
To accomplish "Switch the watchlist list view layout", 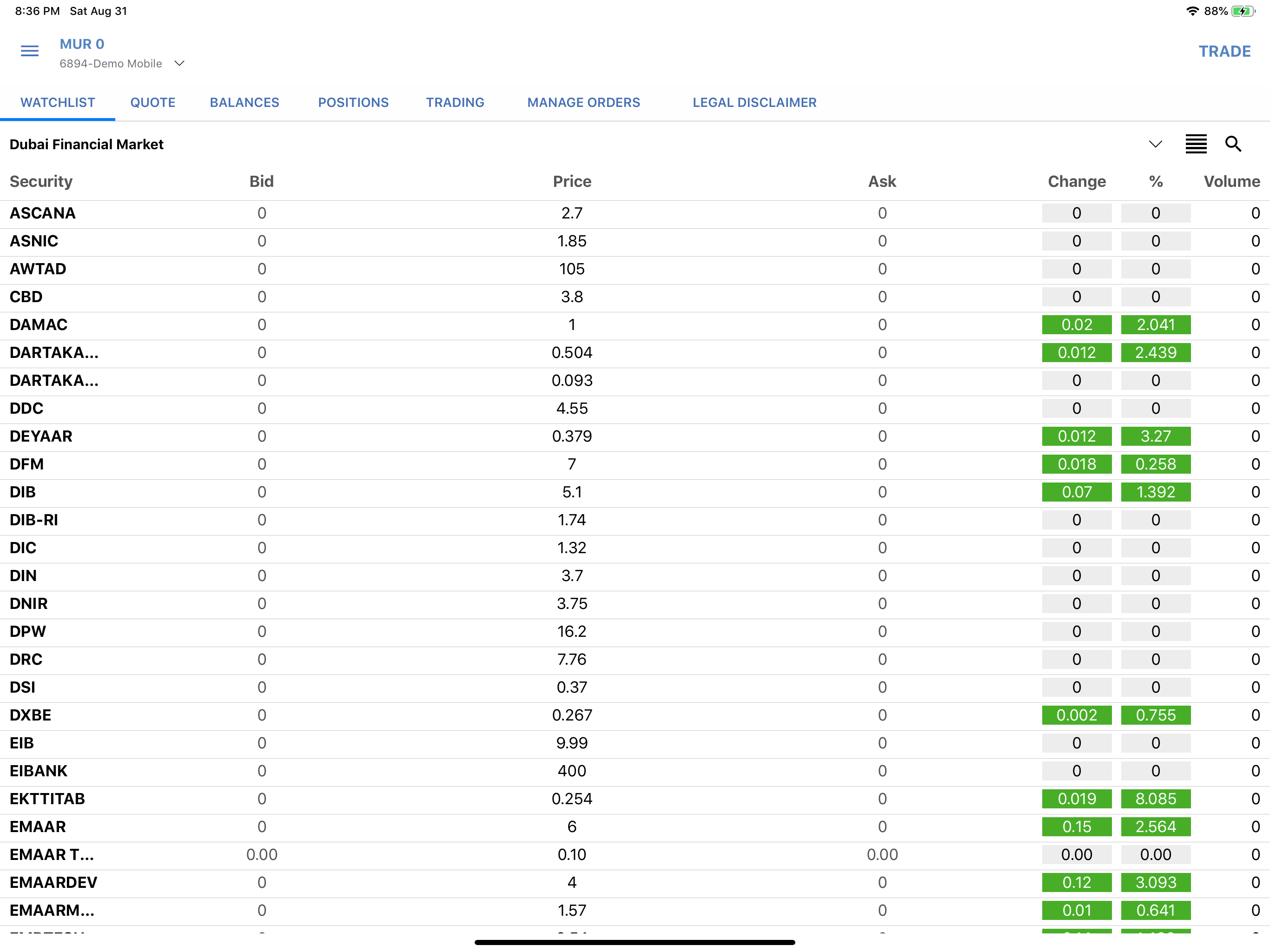I will 1196,144.
